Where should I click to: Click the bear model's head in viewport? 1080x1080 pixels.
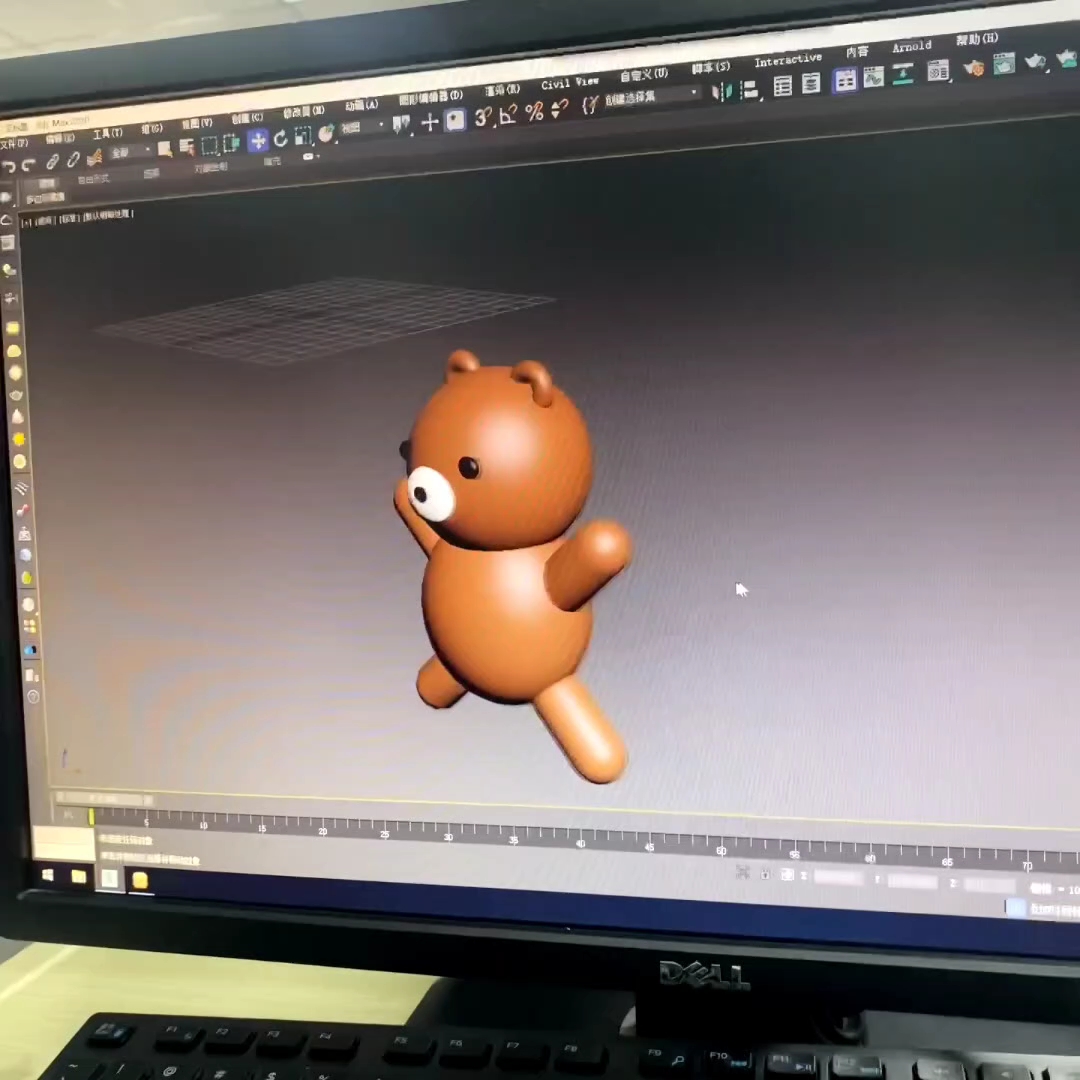(501, 458)
